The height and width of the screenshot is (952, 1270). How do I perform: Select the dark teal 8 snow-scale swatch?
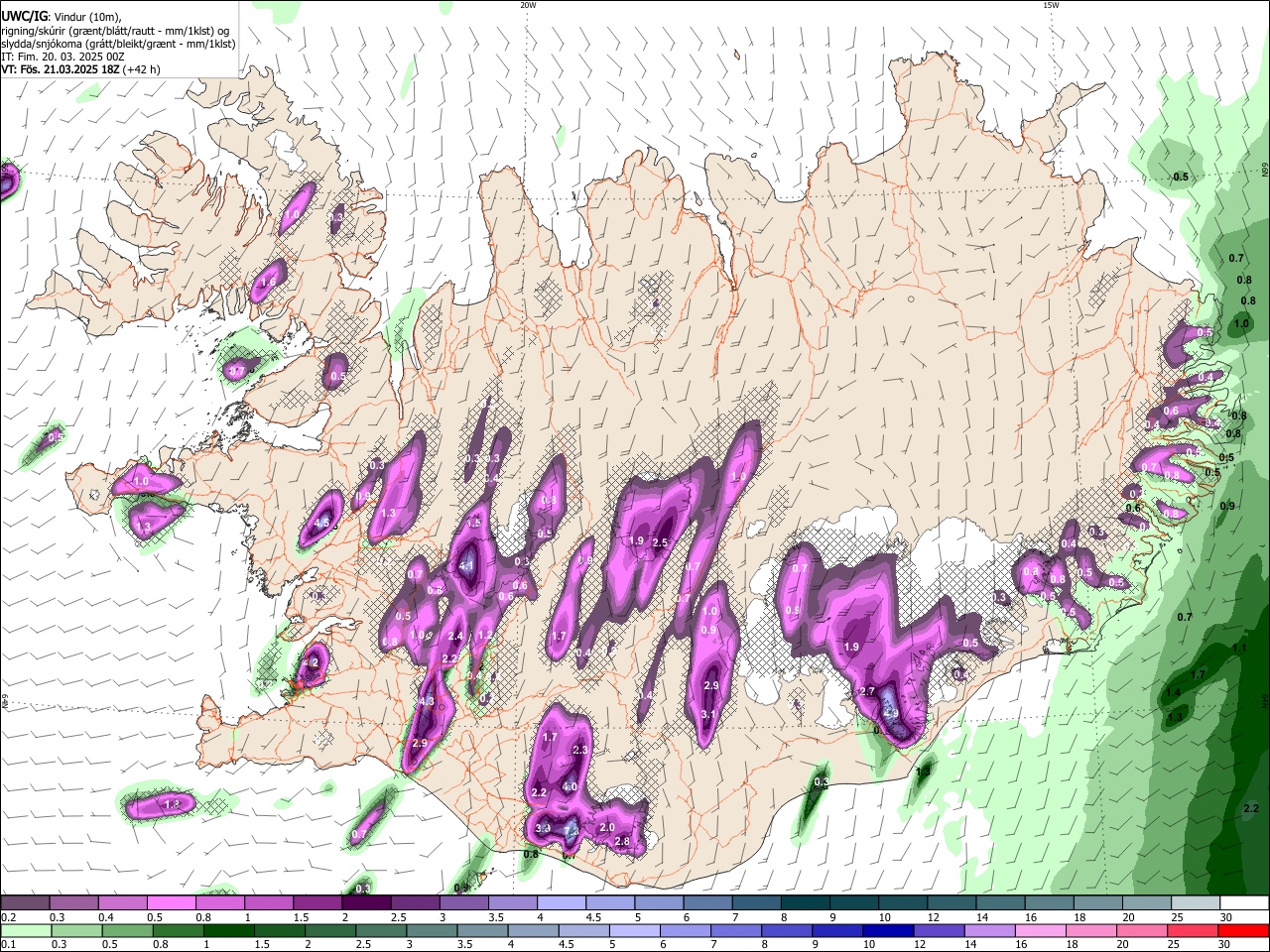coord(805,903)
